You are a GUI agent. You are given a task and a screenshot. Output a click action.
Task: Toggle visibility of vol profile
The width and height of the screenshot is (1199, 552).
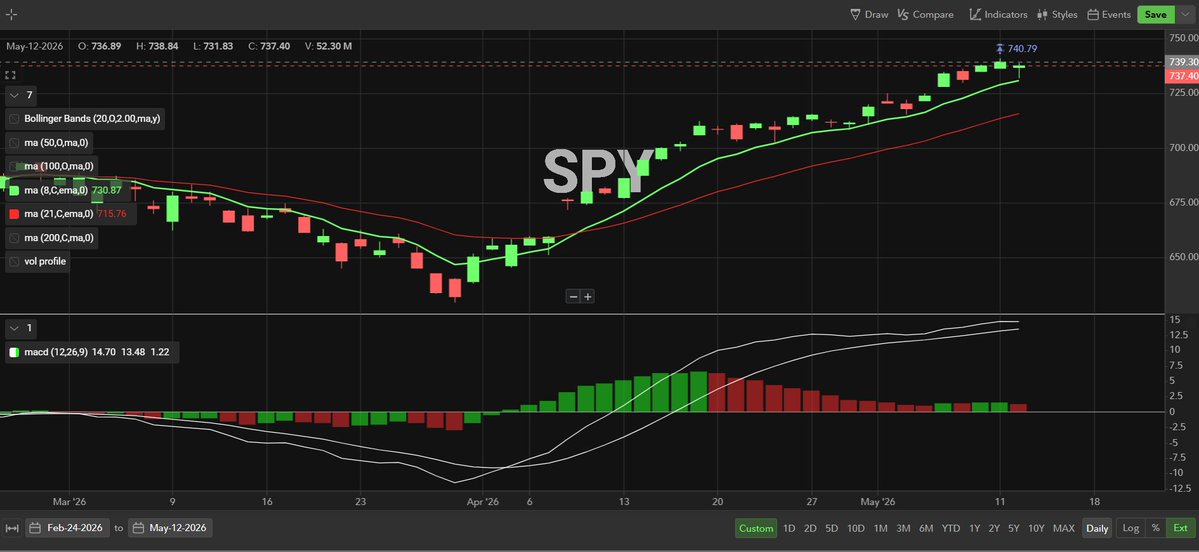click(x=14, y=261)
